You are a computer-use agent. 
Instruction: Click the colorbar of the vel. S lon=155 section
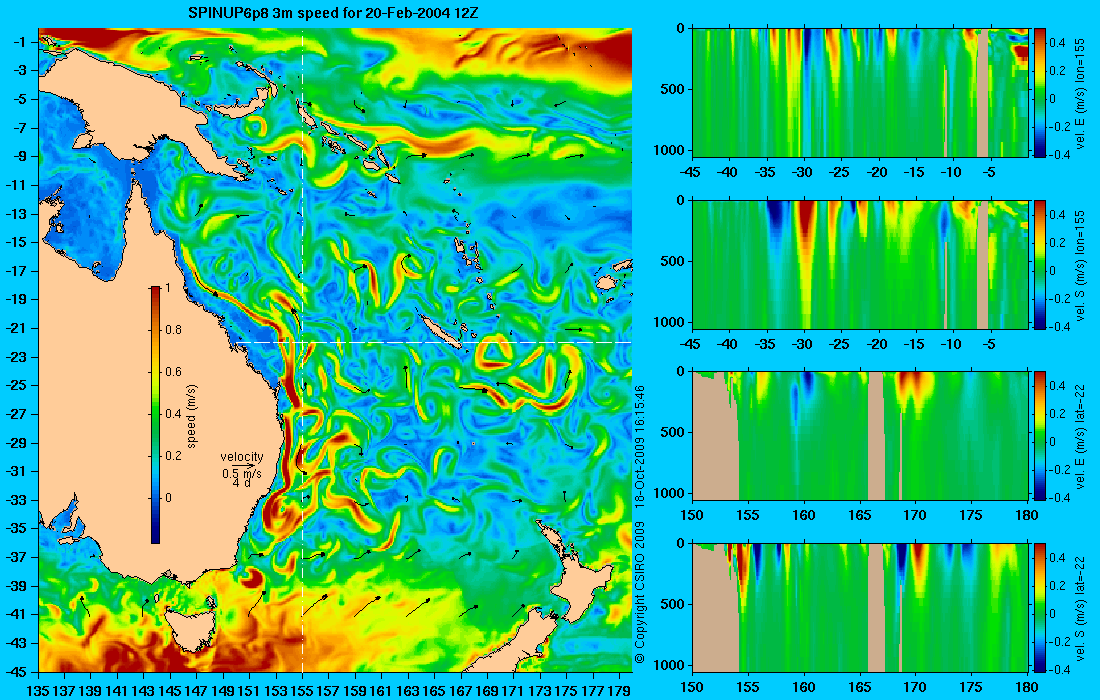pyautogui.click(x=1040, y=264)
